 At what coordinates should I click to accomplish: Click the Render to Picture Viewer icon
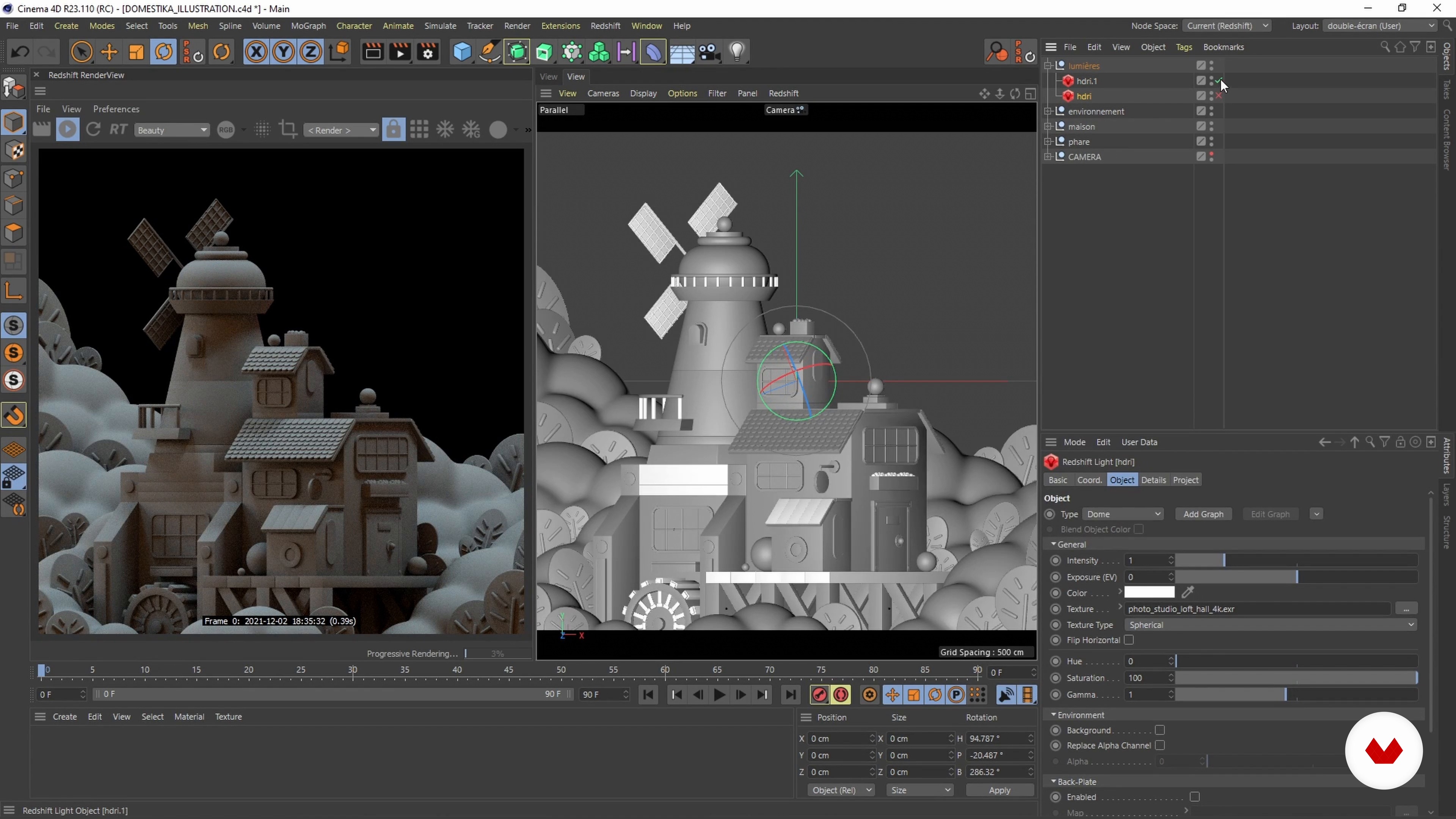click(400, 52)
